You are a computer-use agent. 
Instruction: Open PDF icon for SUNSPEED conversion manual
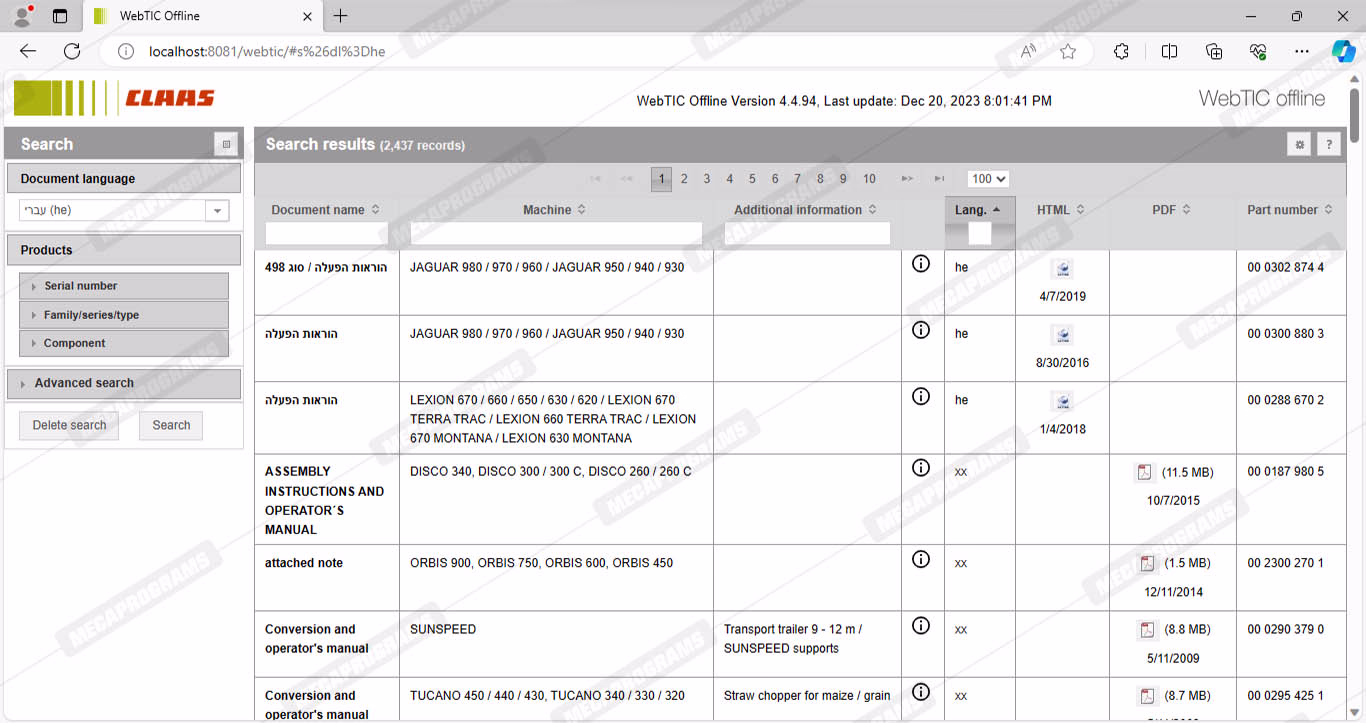pyautogui.click(x=1146, y=630)
